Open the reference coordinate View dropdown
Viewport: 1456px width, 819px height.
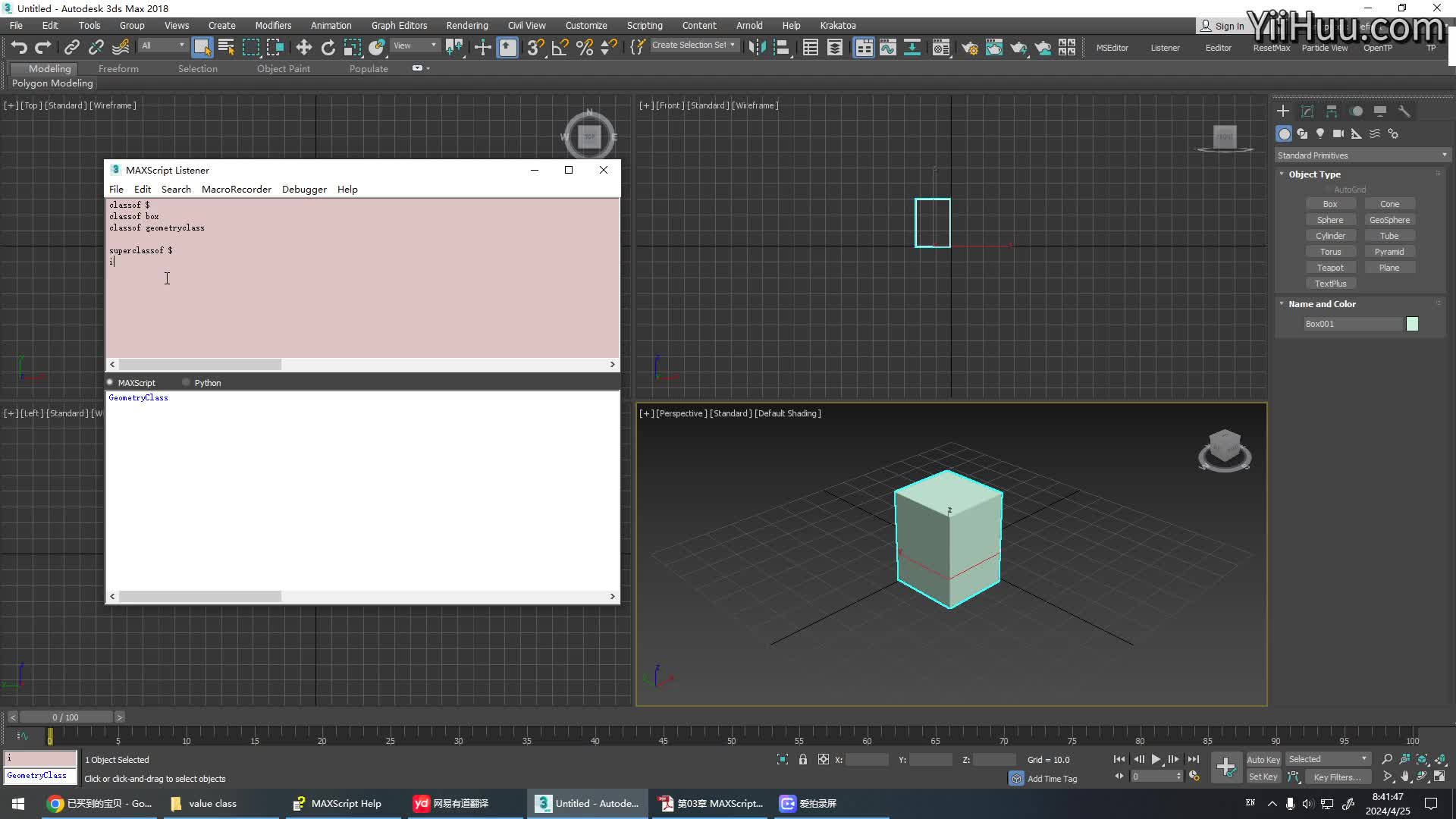coord(415,45)
